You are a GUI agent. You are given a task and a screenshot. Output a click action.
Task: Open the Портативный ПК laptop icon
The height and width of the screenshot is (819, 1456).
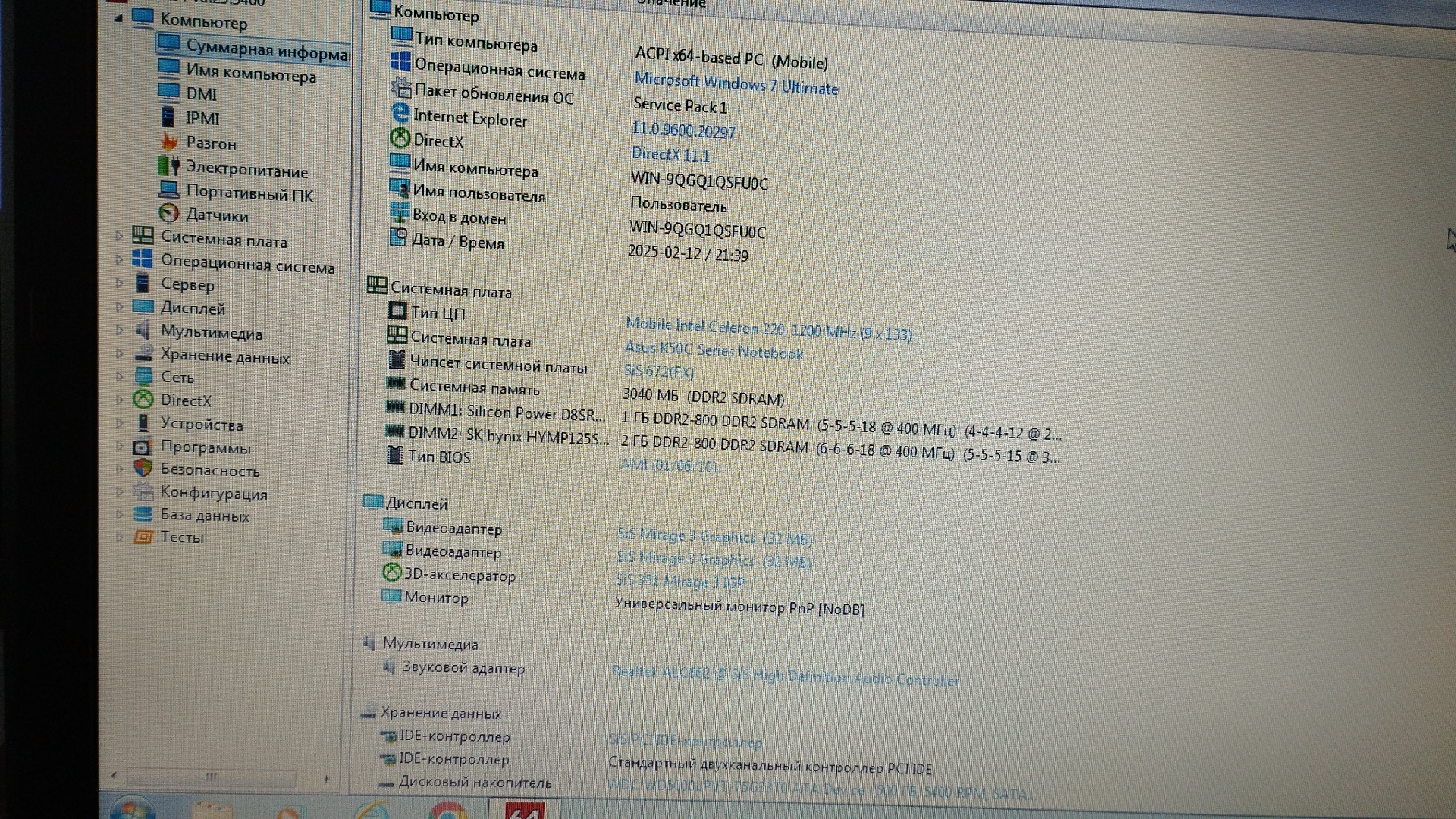(x=168, y=190)
